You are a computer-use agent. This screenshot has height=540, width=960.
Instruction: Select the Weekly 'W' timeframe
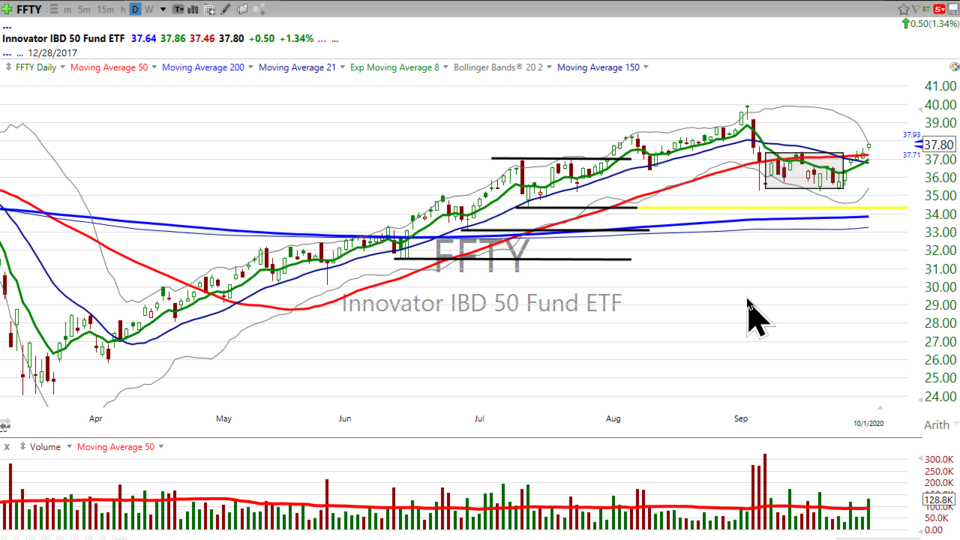coord(149,9)
